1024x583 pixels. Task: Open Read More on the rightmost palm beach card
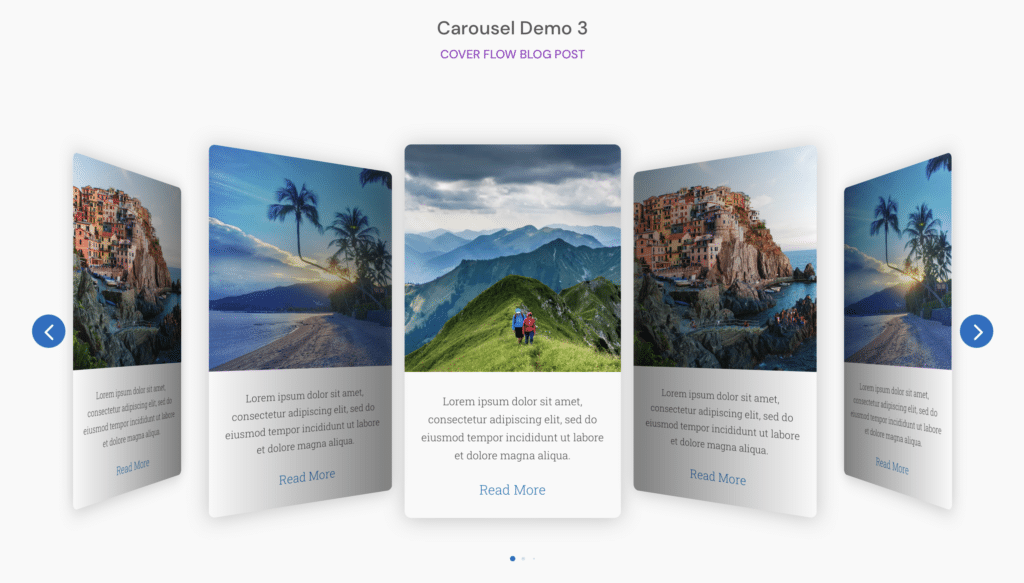pyautogui.click(x=892, y=466)
